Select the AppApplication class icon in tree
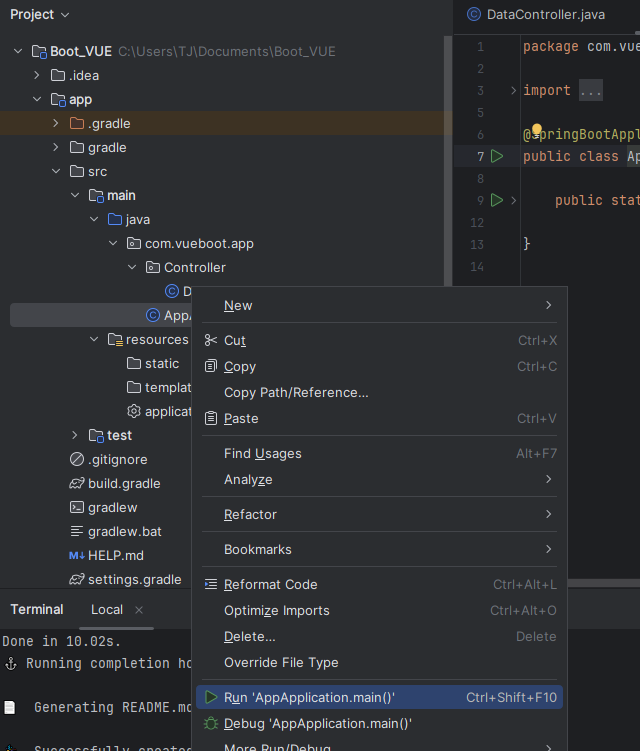This screenshot has height=751, width=640. (153, 315)
